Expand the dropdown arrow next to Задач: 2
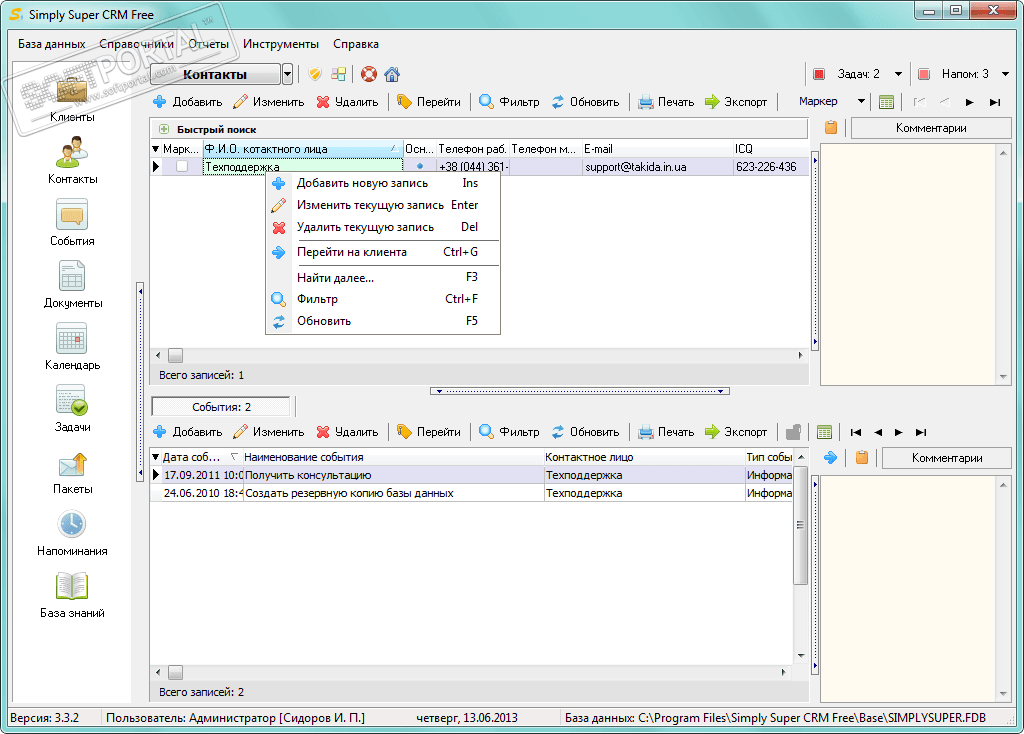 899,74
